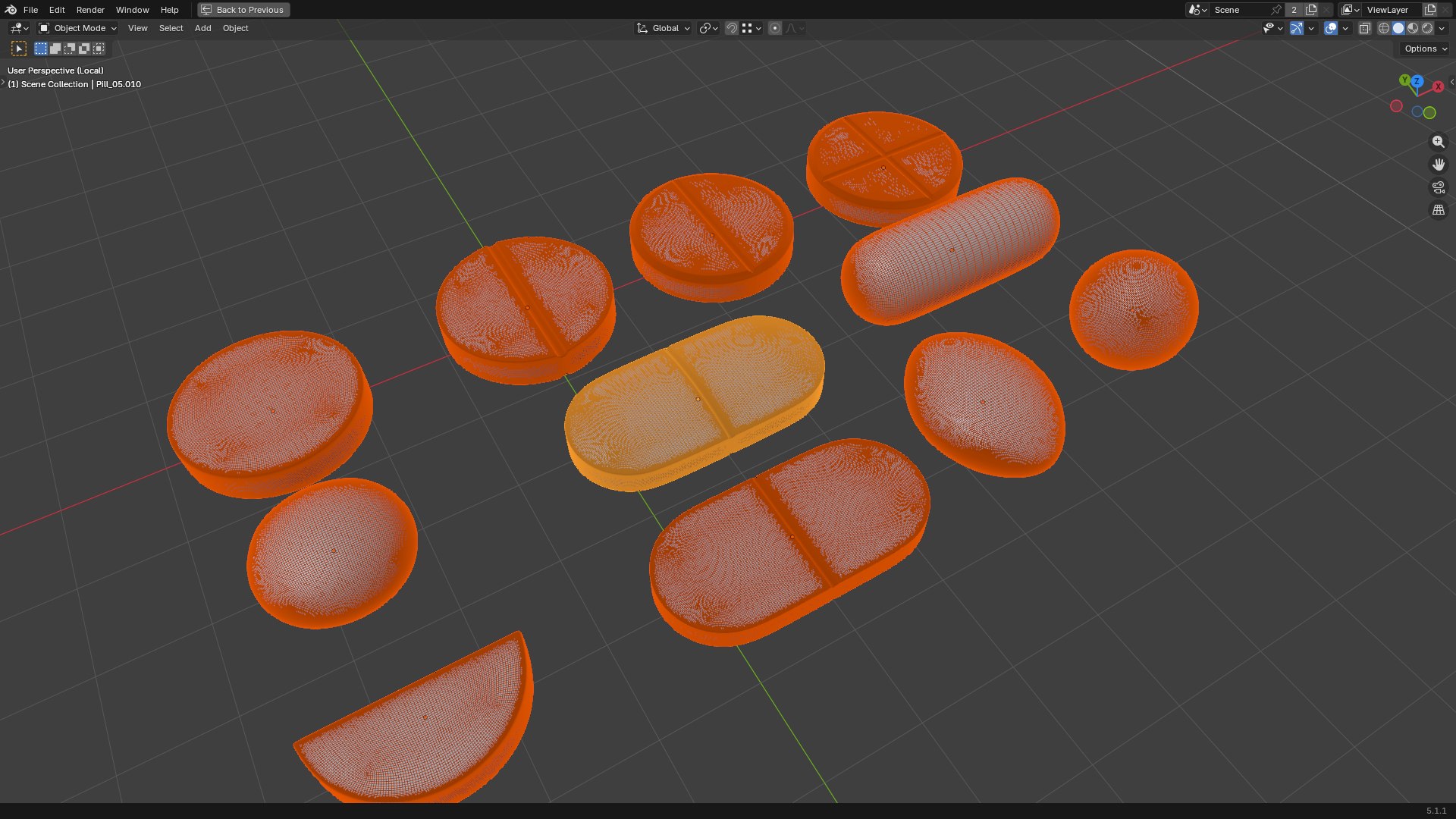Click the Back to Previous button
The image size is (1456, 819).
[243, 10]
